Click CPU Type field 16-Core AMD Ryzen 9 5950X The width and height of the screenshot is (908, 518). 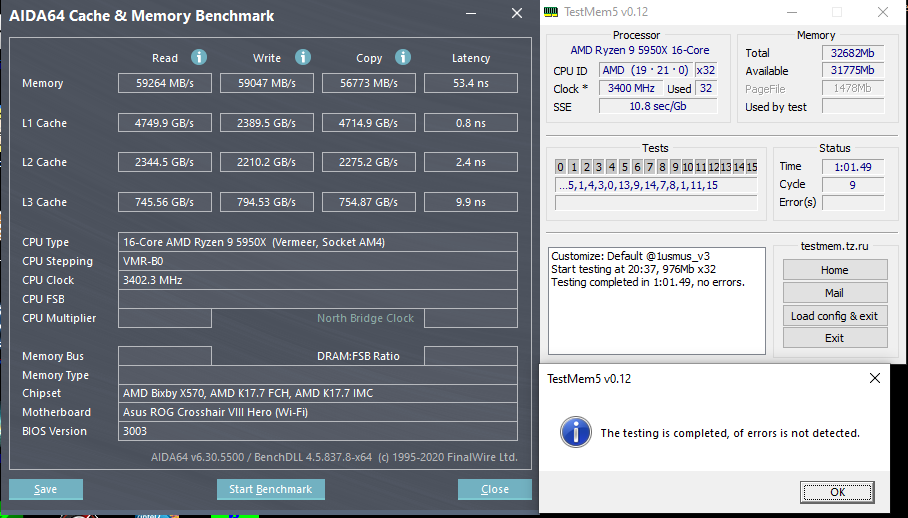click(318, 242)
